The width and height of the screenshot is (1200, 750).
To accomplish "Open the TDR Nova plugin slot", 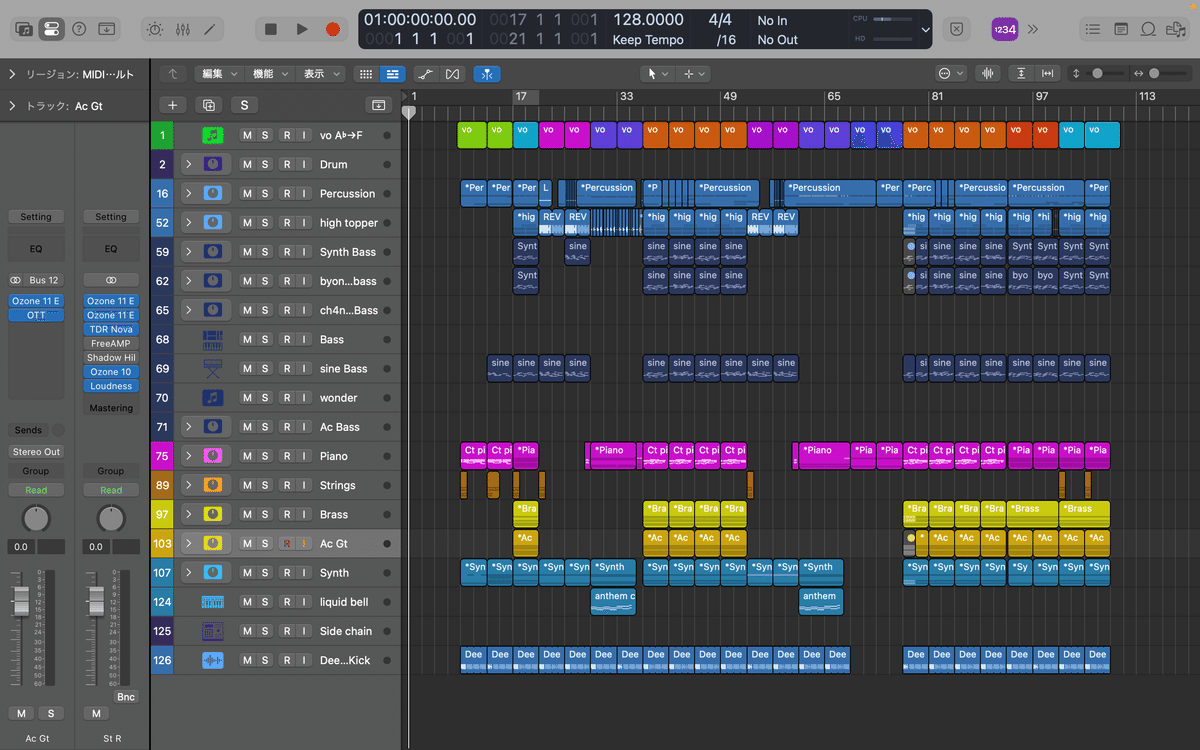I will click(111, 330).
